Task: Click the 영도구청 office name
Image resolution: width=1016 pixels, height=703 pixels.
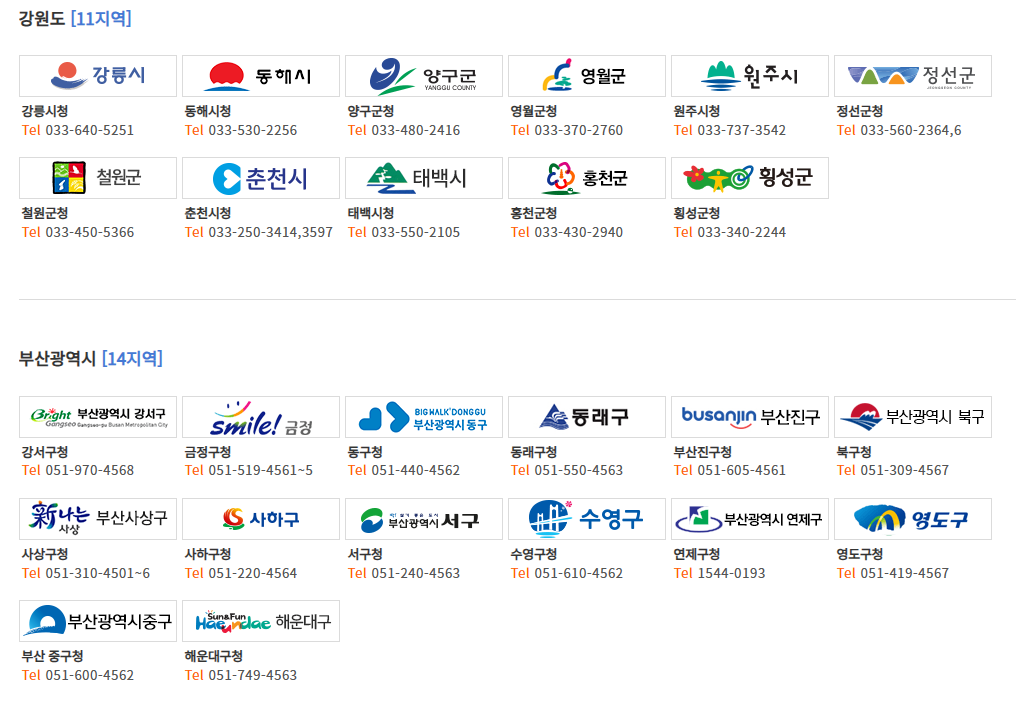Action: pyautogui.click(x=859, y=555)
